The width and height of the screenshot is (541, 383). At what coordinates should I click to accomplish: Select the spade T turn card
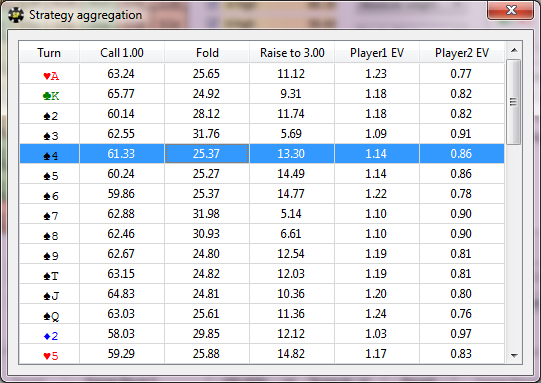pos(51,276)
